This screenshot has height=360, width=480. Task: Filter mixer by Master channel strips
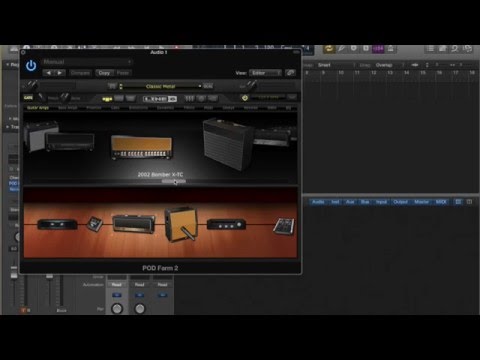[x=421, y=202]
